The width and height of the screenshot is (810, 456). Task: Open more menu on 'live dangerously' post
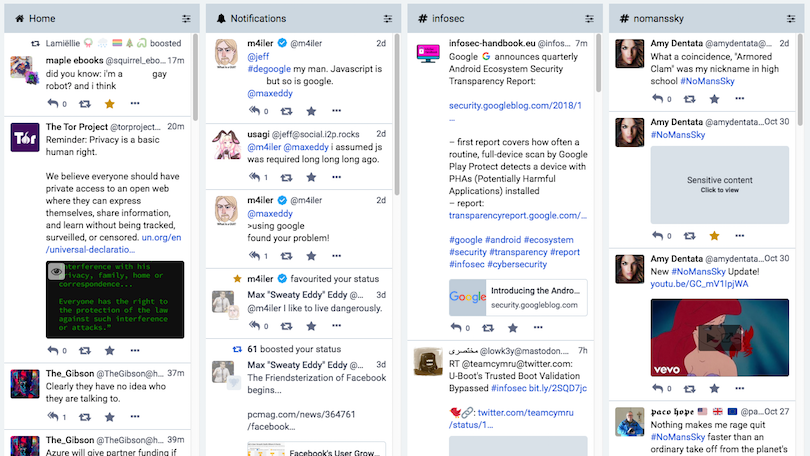coord(336,325)
